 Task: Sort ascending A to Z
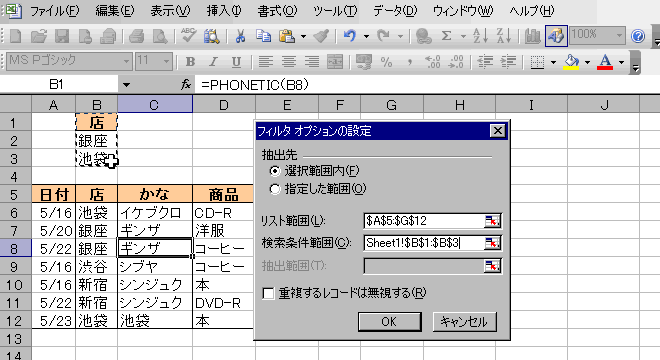(480, 37)
